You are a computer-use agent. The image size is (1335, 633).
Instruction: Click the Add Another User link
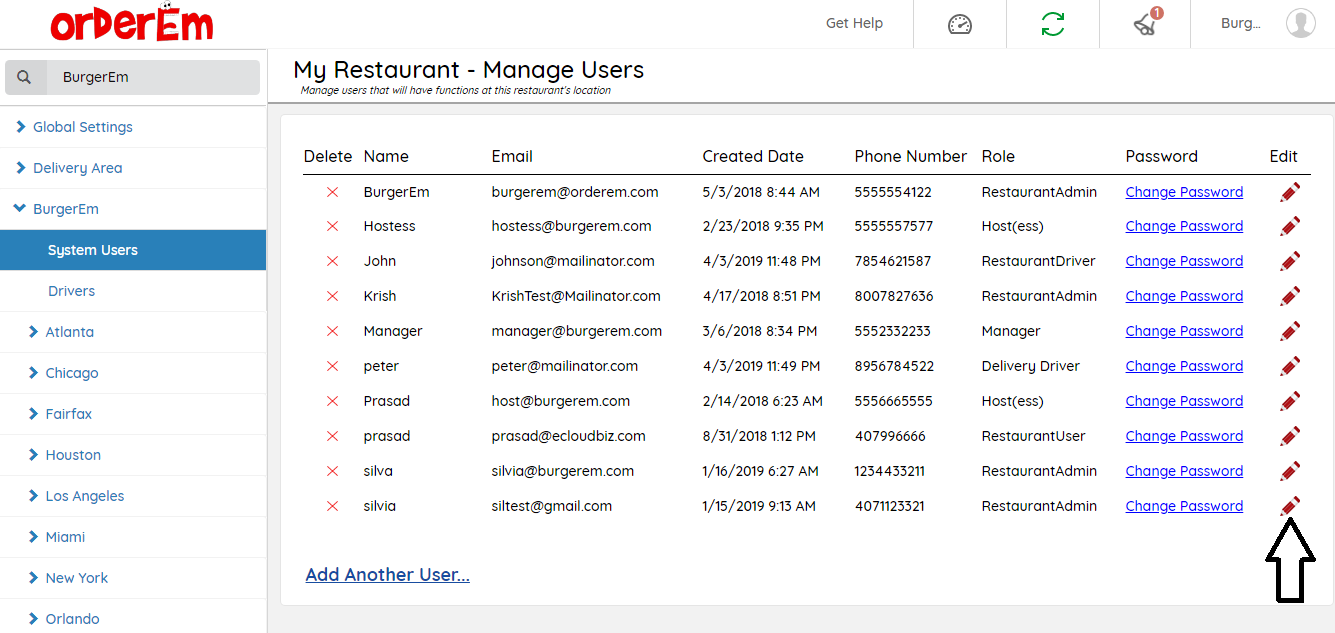point(387,575)
